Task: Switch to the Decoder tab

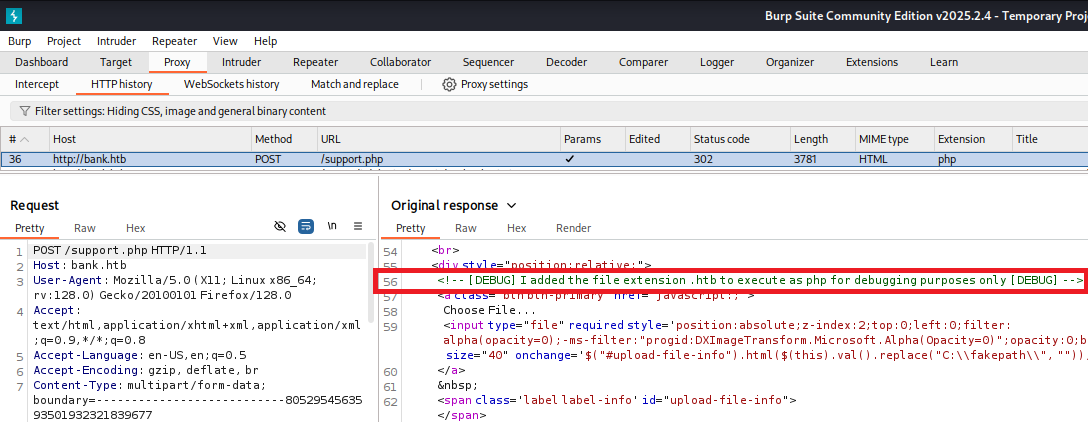Action: [566, 62]
